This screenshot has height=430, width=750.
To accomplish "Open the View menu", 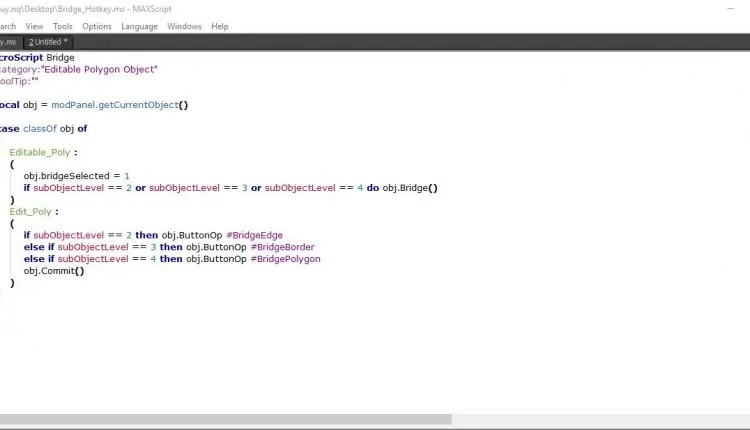I will tap(34, 26).
